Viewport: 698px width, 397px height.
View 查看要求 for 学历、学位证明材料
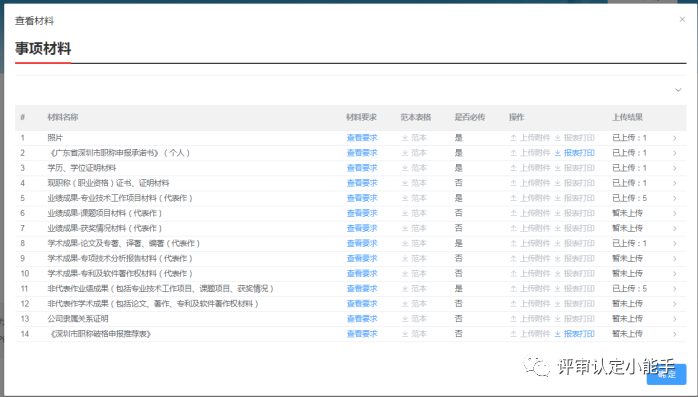(x=362, y=168)
